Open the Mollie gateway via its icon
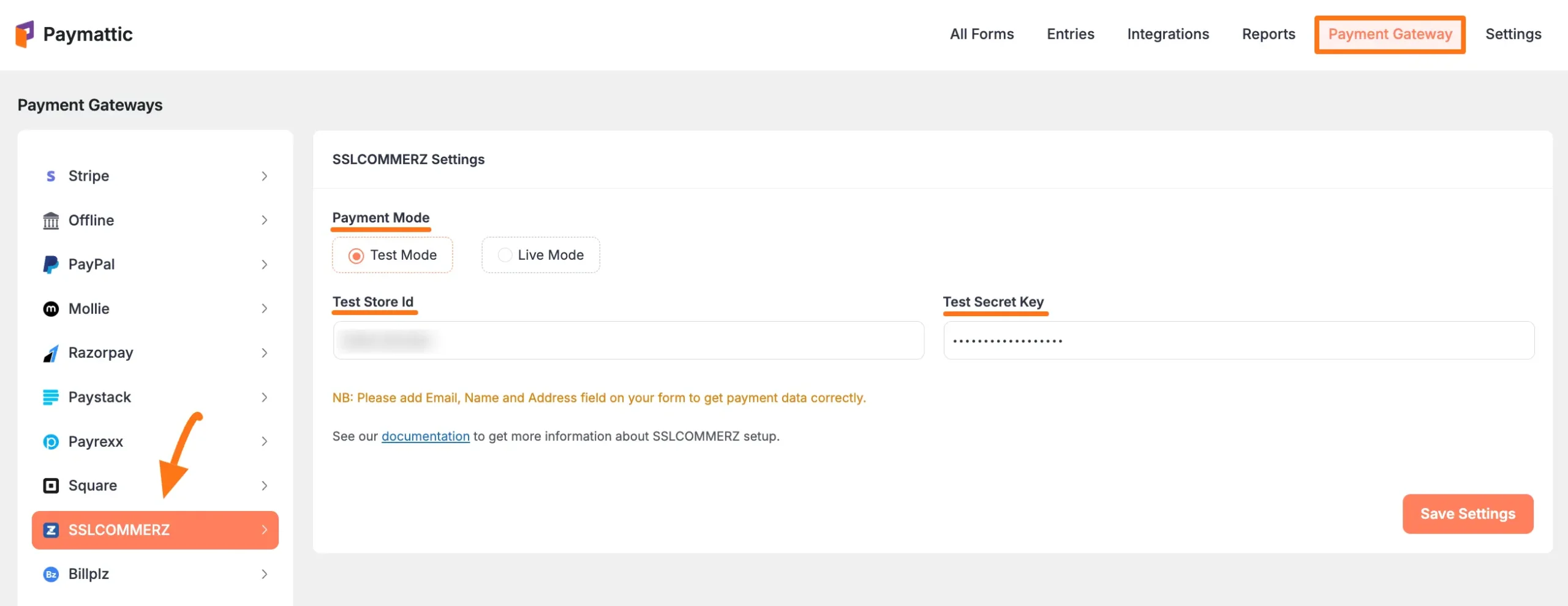 click(x=50, y=308)
